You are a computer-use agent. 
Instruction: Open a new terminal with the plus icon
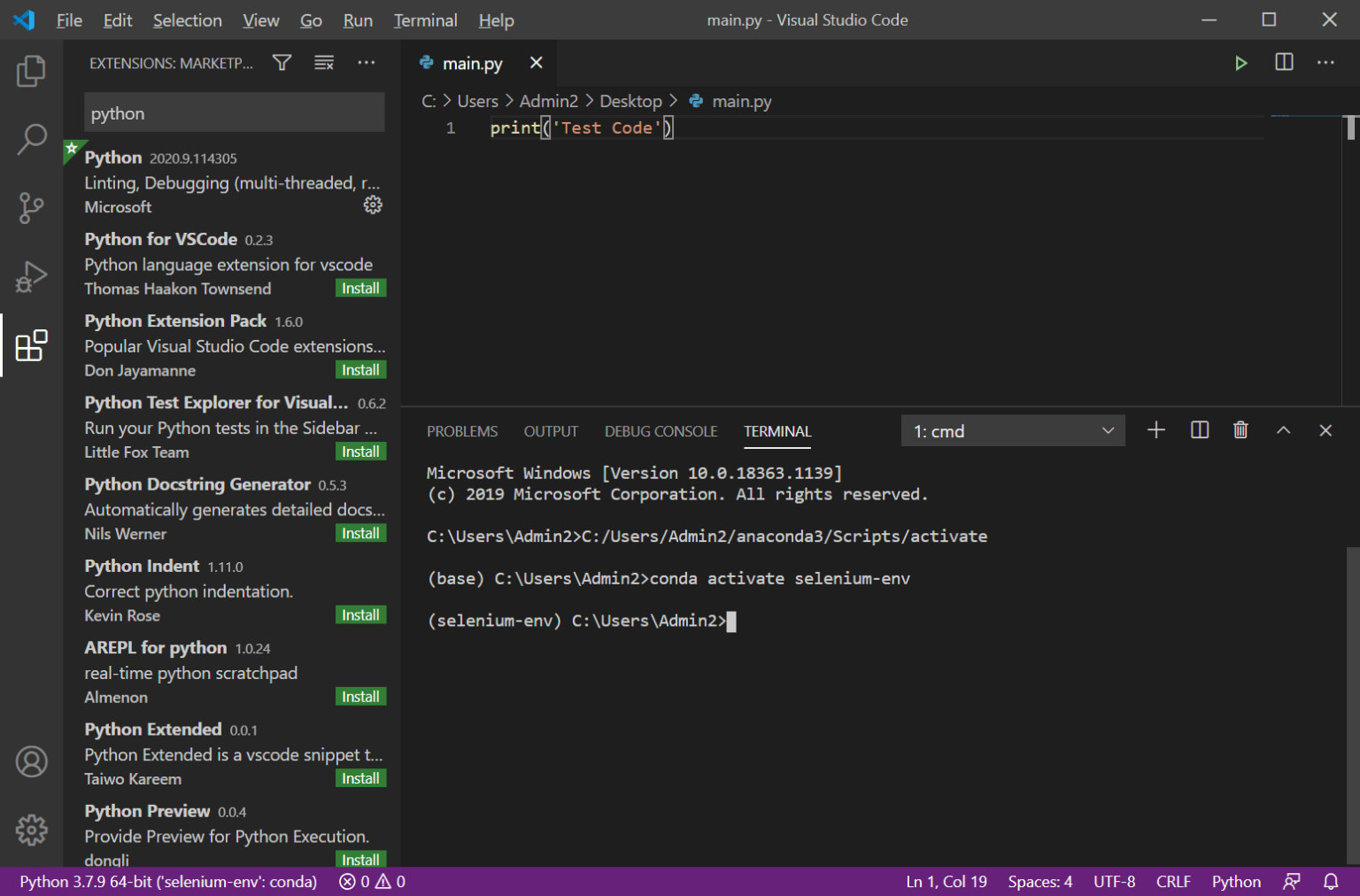(1155, 430)
